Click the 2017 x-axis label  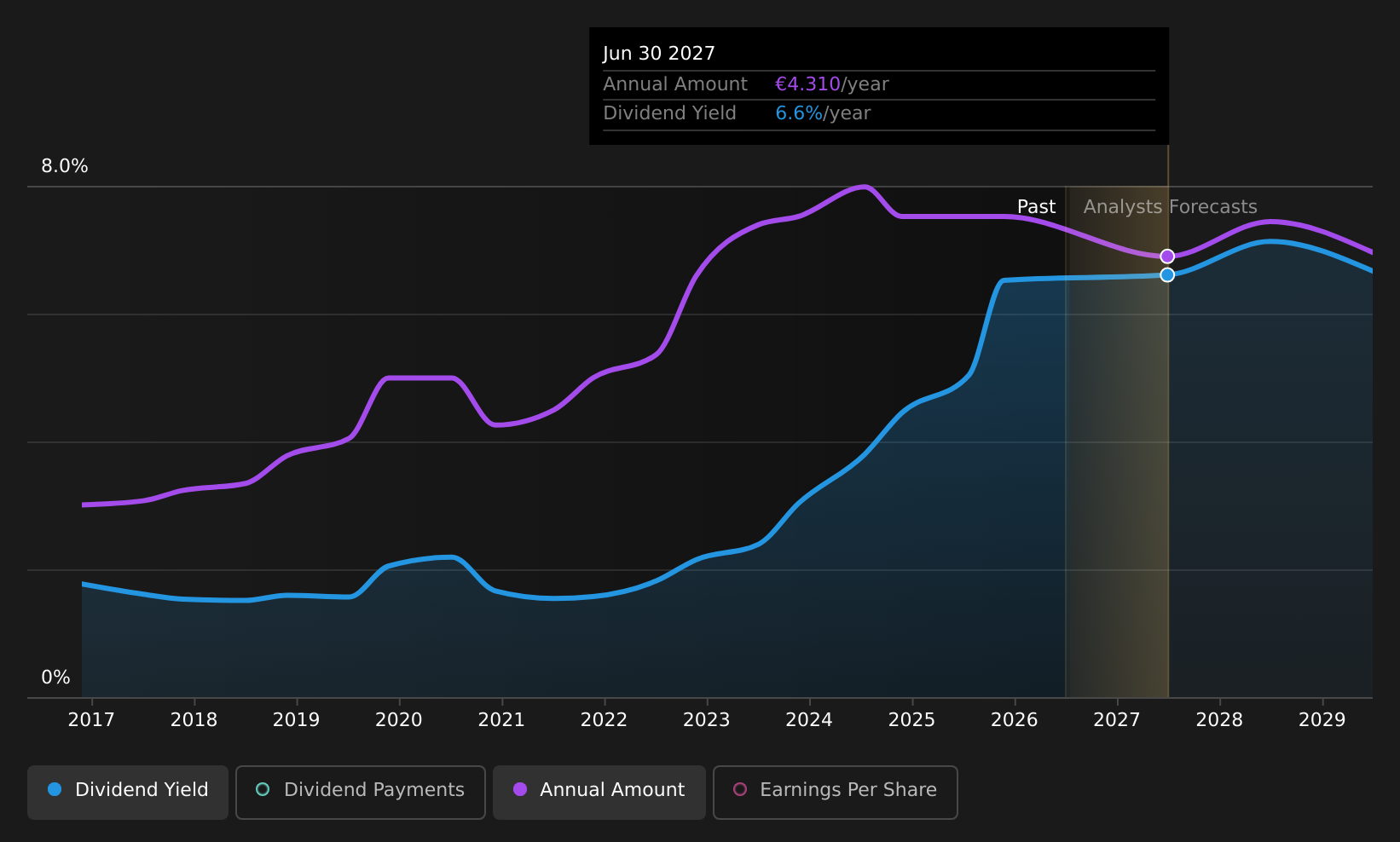pyautogui.click(x=91, y=720)
